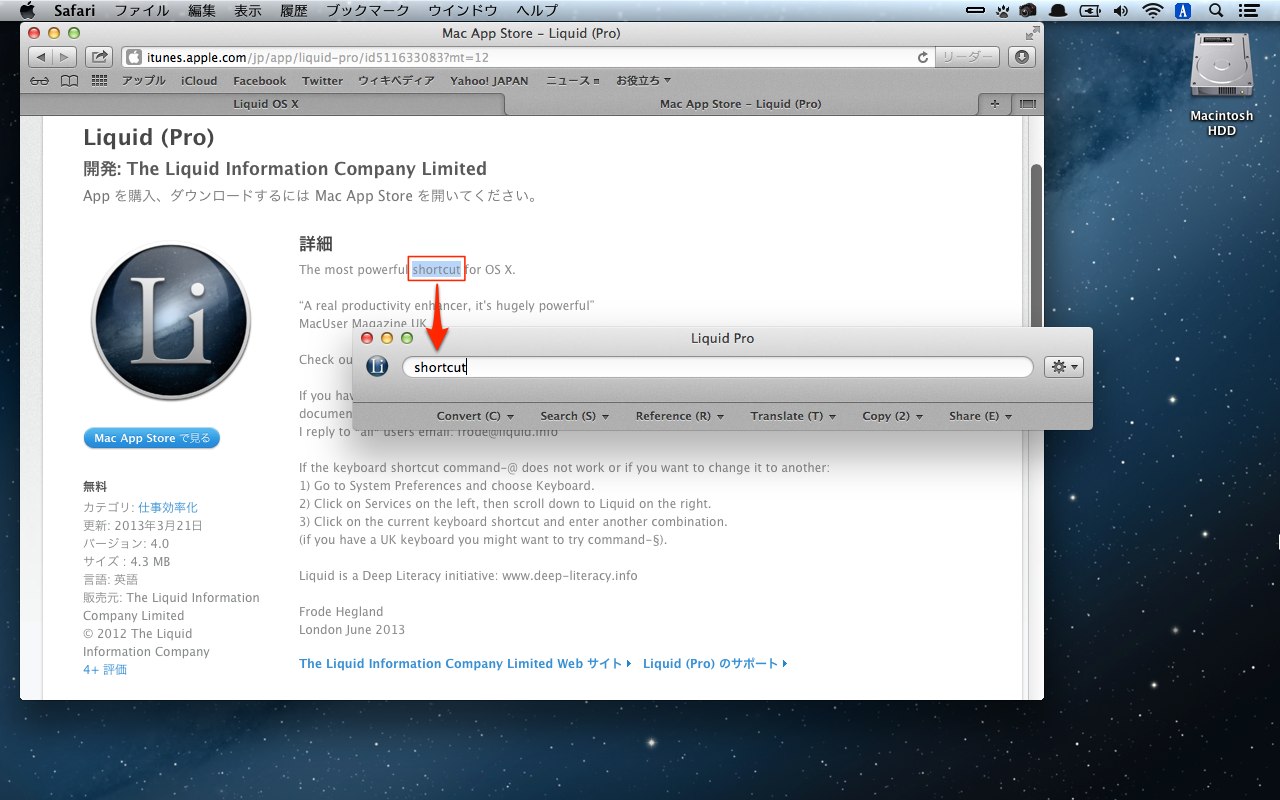Open the お役立ち bookmarks folder
The image size is (1280, 800).
click(x=643, y=80)
